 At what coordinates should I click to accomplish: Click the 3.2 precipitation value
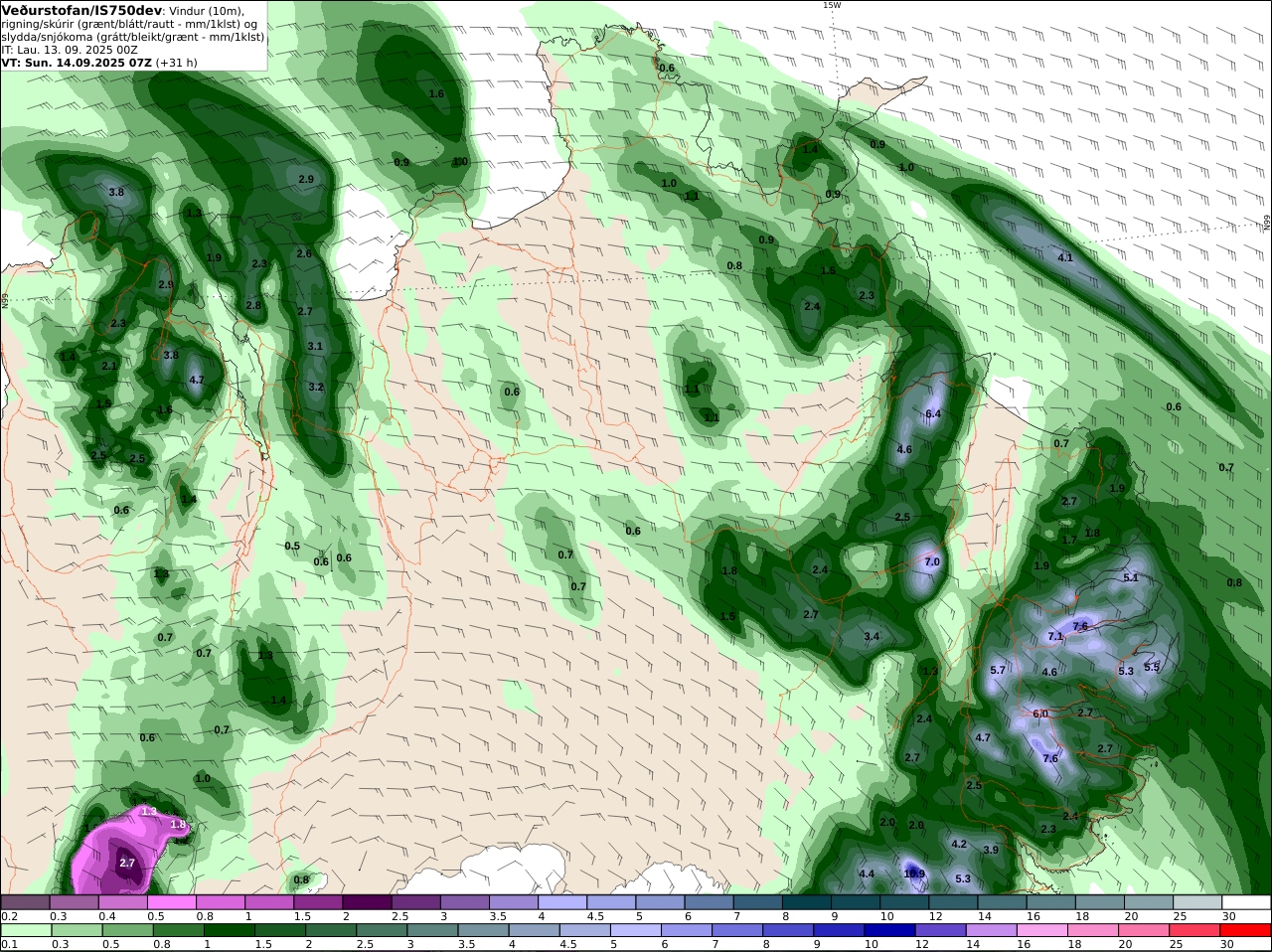(x=316, y=387)
